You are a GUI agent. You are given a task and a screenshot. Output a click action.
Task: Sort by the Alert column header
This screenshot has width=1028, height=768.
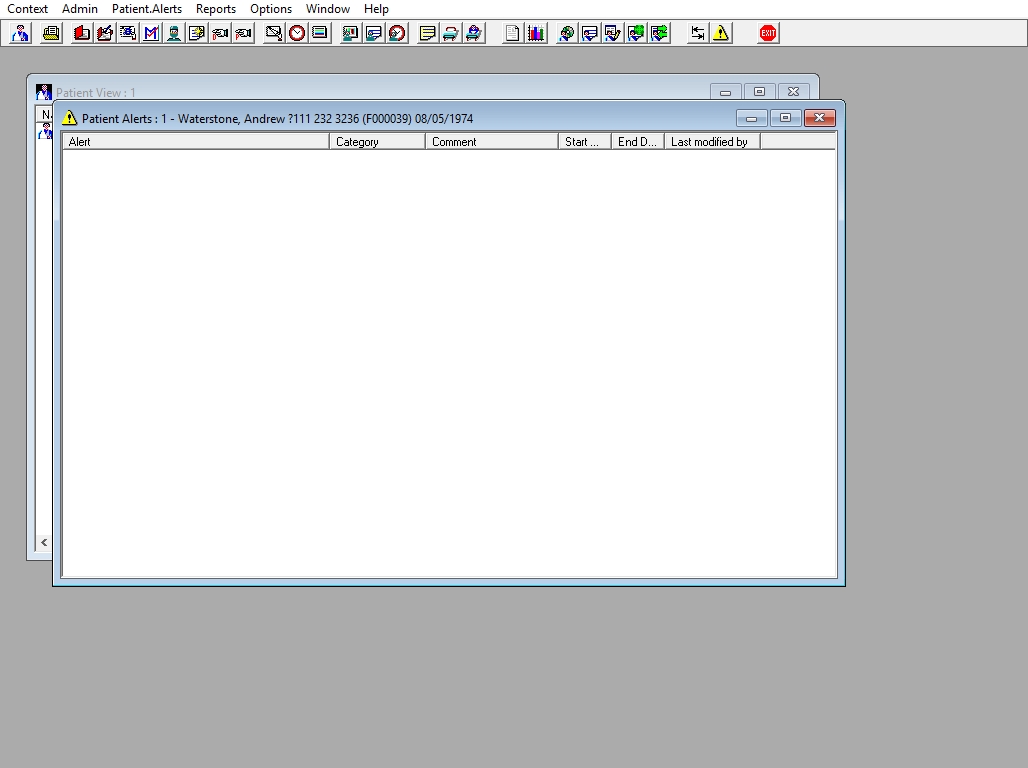tap(196, 142)
